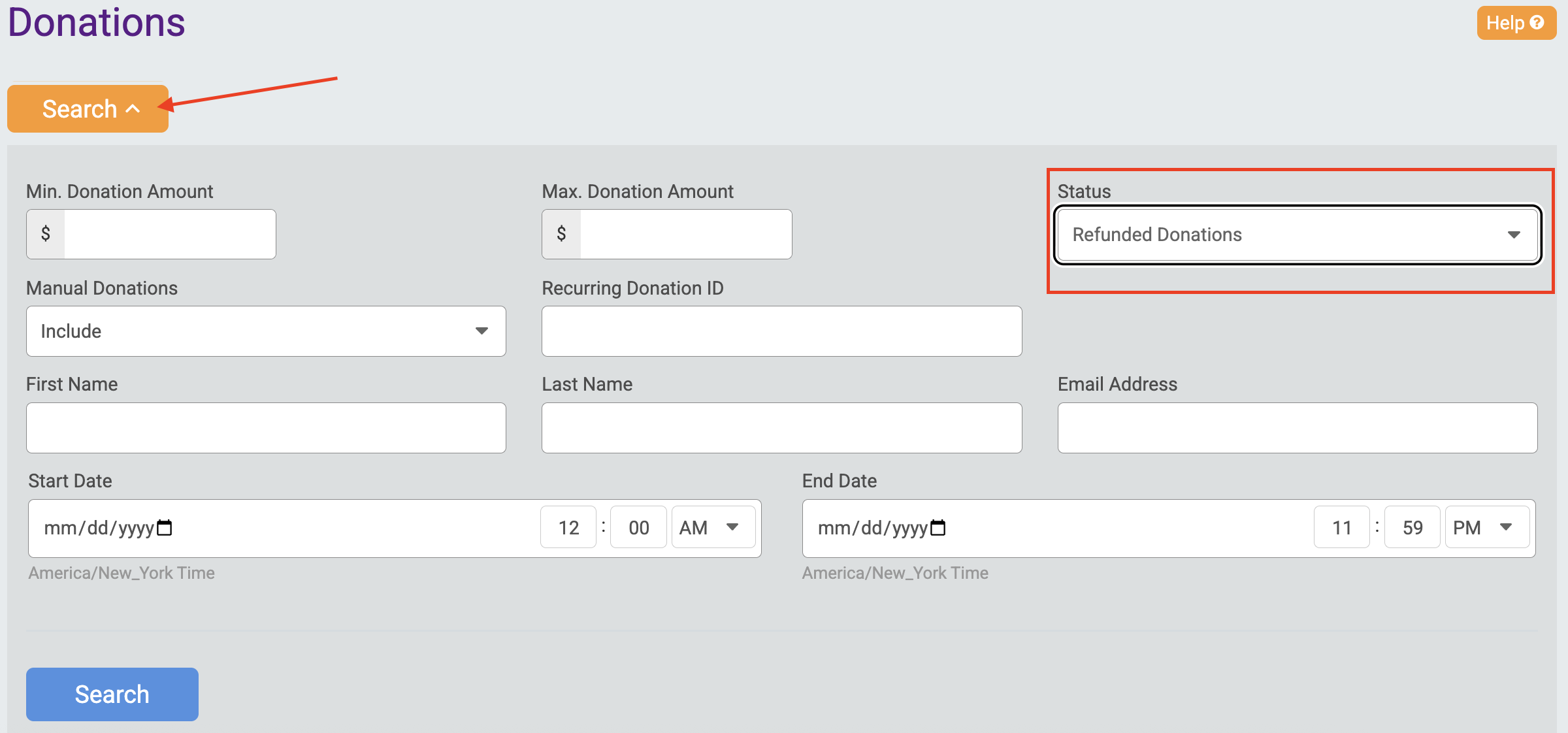Open the Start Date calendar picker icon
1568x733 pixels.
165,527
